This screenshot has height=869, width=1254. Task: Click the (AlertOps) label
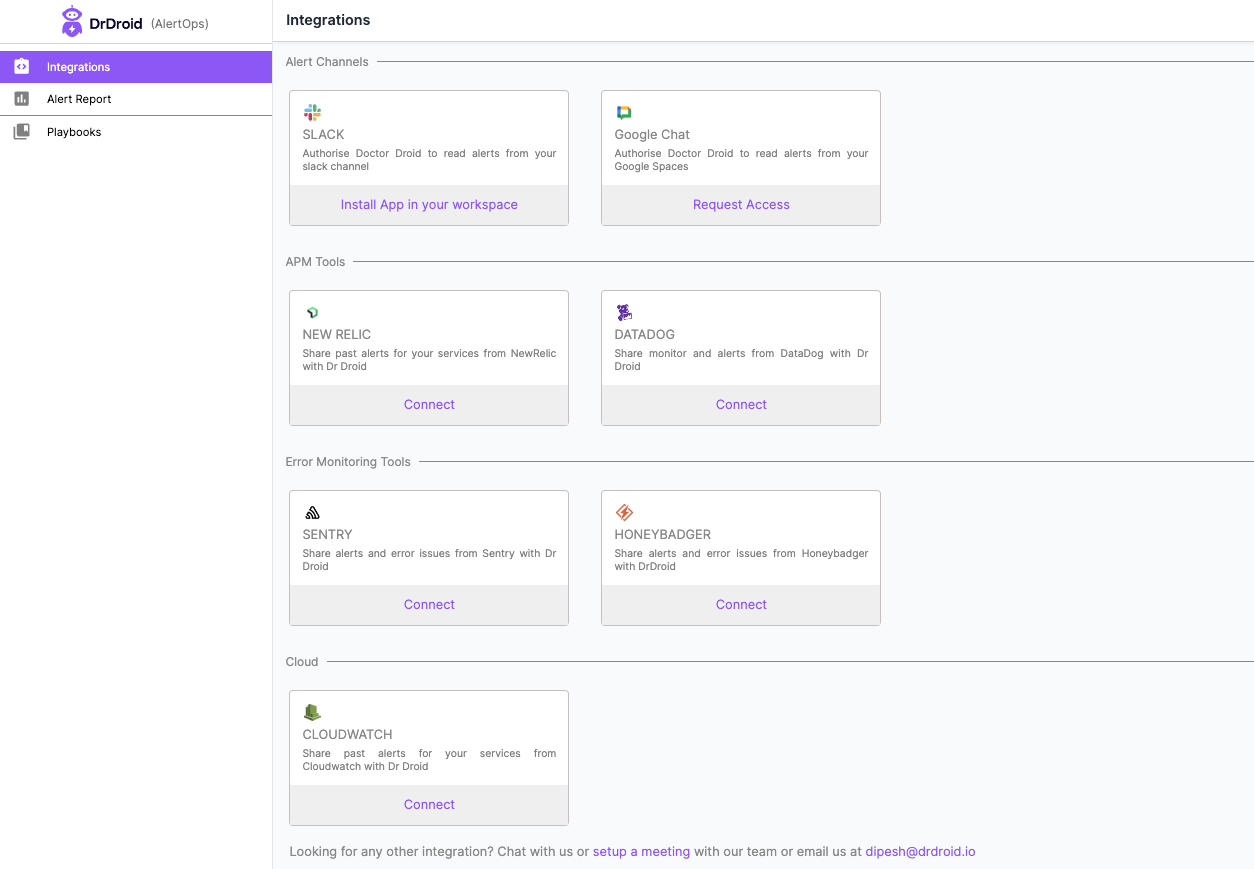pos(180,23)
